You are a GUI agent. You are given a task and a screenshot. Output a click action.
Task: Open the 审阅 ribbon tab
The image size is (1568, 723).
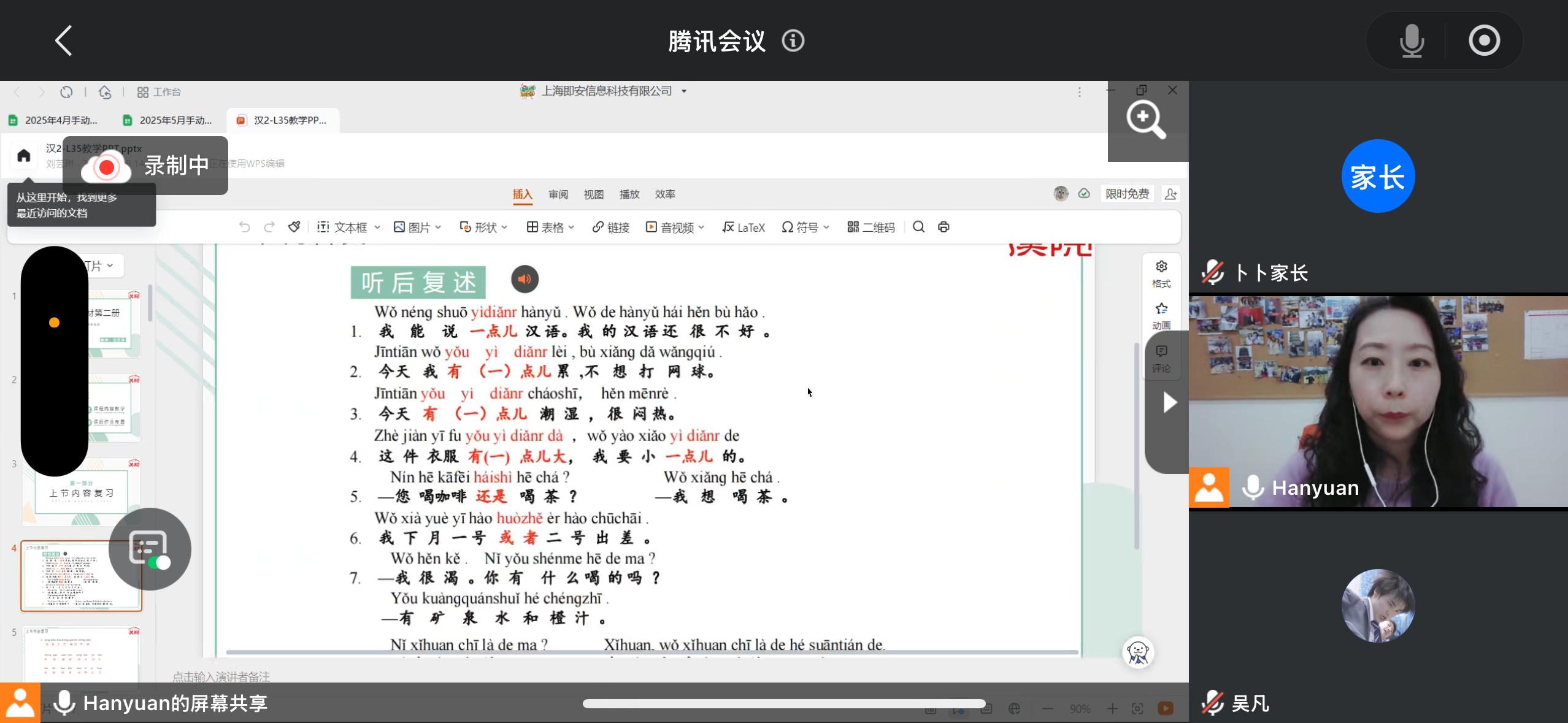[558, 194]
